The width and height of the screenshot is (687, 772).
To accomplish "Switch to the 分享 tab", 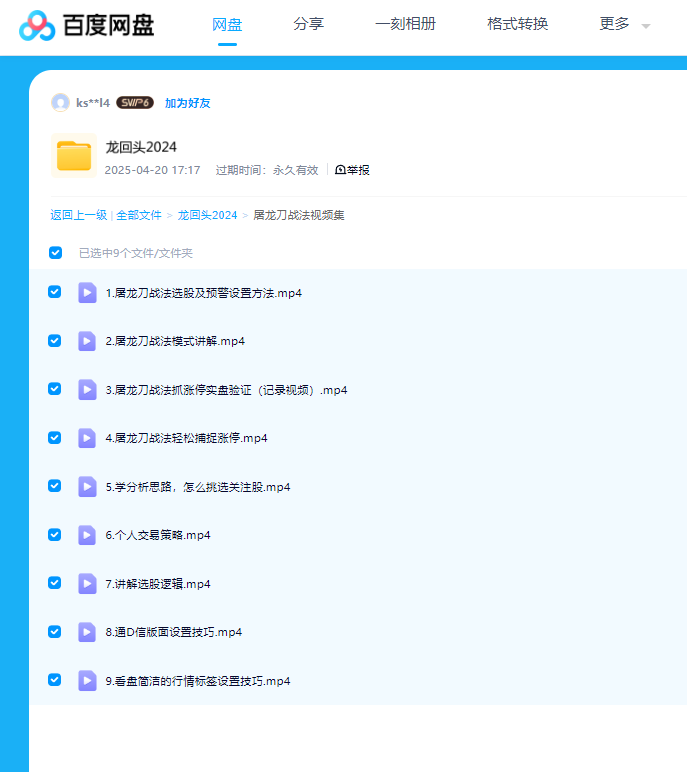I will [308, 24].
